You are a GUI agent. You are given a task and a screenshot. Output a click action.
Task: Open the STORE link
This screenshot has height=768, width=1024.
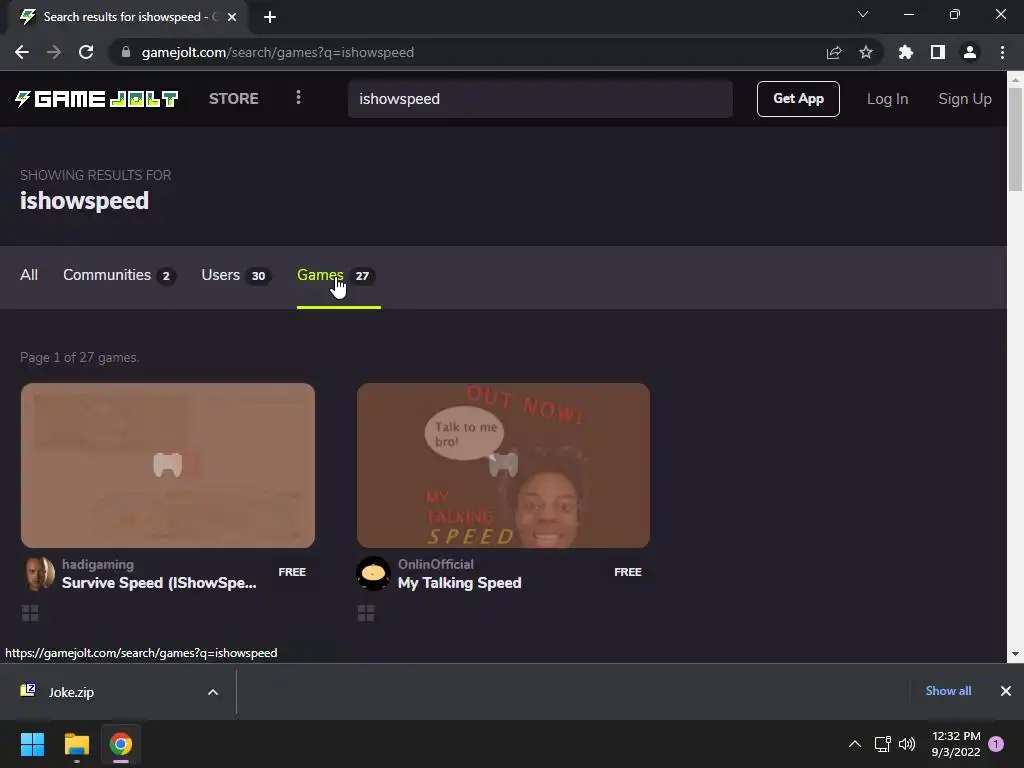[233, 99]
